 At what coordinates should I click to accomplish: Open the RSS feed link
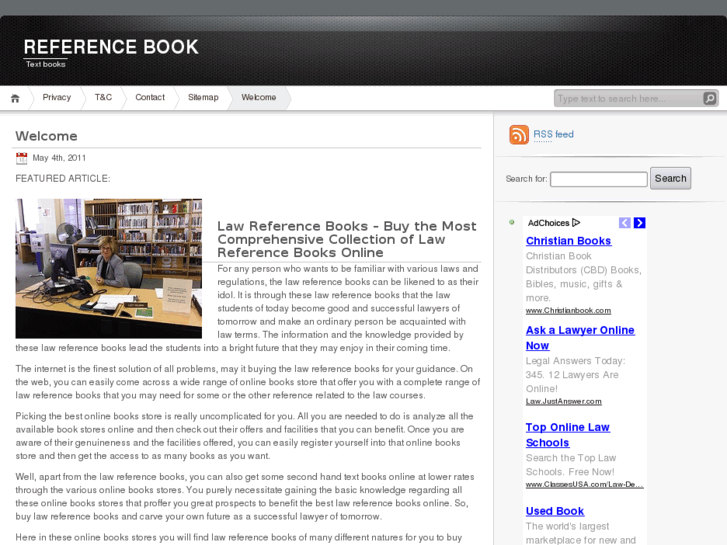point(553,134)
